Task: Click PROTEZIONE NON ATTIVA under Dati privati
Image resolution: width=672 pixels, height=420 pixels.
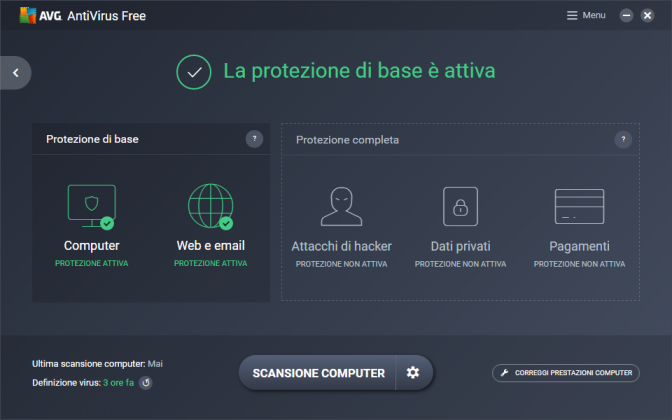Action: point(460,264)
